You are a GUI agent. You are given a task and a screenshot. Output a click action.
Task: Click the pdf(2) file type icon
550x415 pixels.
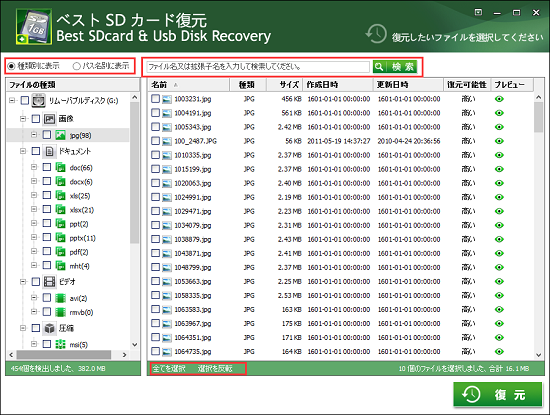click(x=60, y=252)
